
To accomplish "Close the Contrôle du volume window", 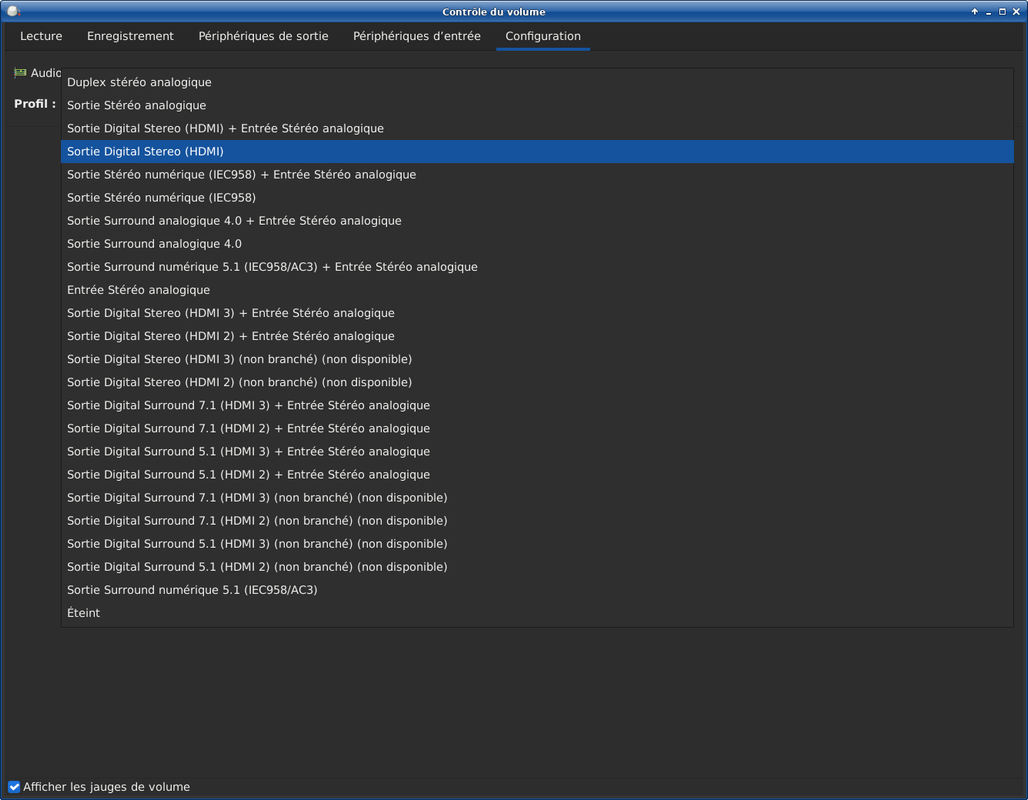I will [1016, 12].
